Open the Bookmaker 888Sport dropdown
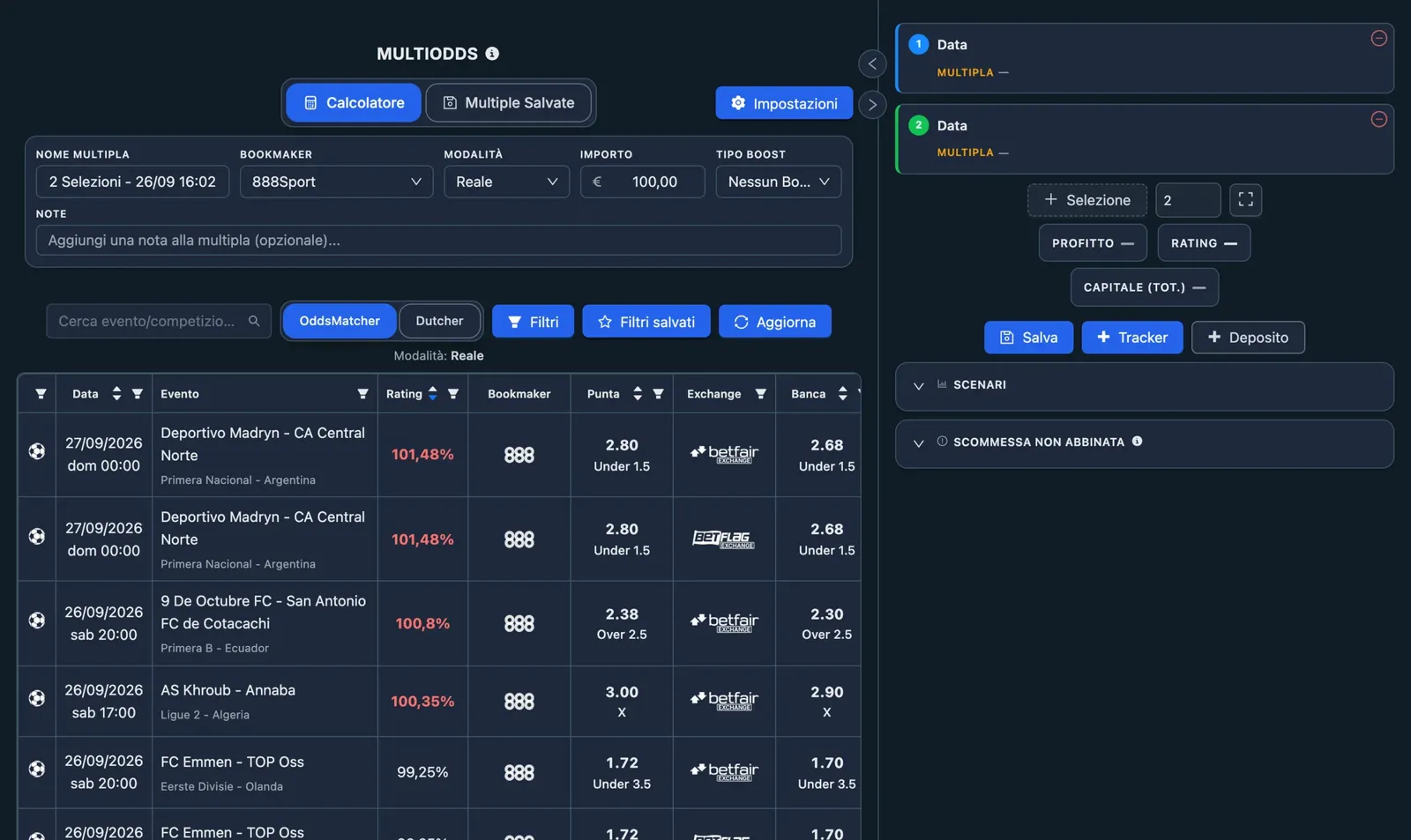This screenshot has width=1411, height=840. pyautogui.click(x=336, y=182)
